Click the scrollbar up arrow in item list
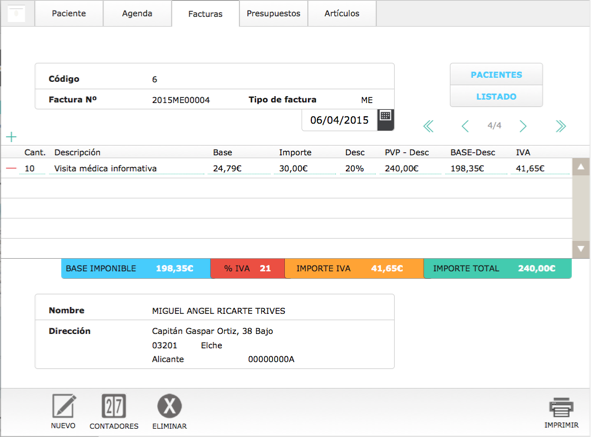 coord(581,167)
